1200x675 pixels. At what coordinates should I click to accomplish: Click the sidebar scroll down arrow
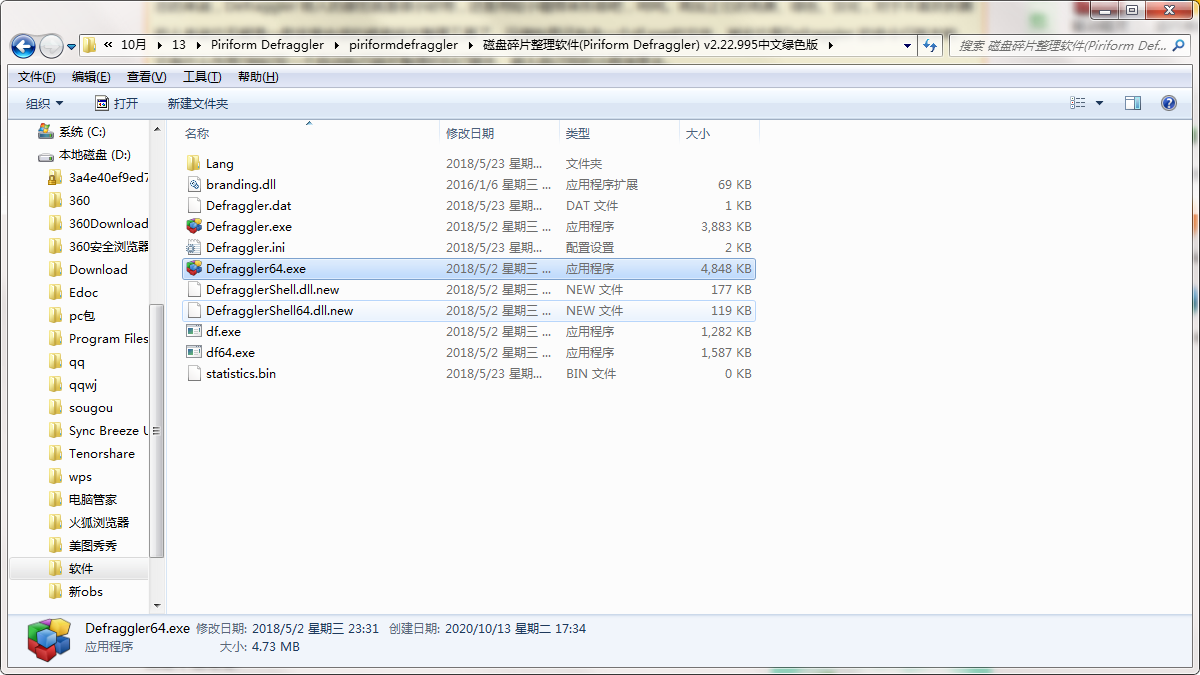156,605
